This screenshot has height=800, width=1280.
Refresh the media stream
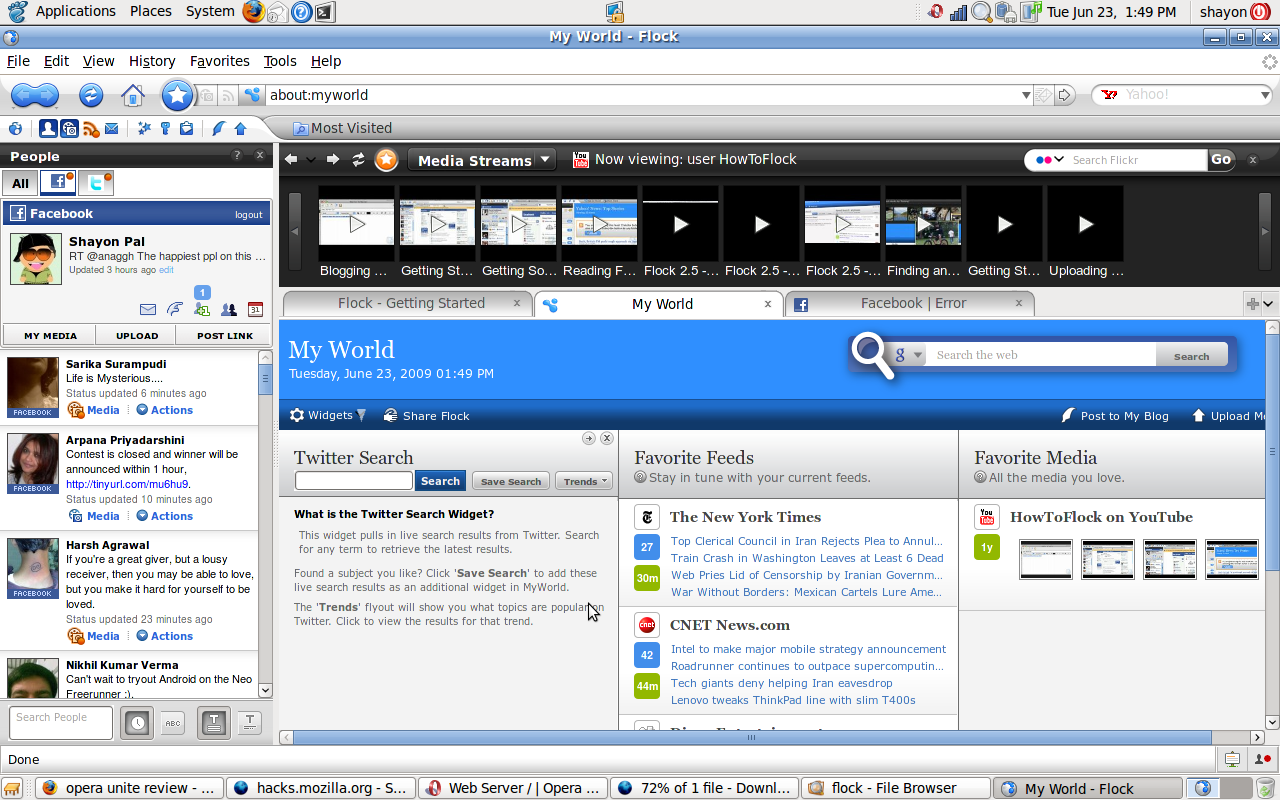pos(358,159)
